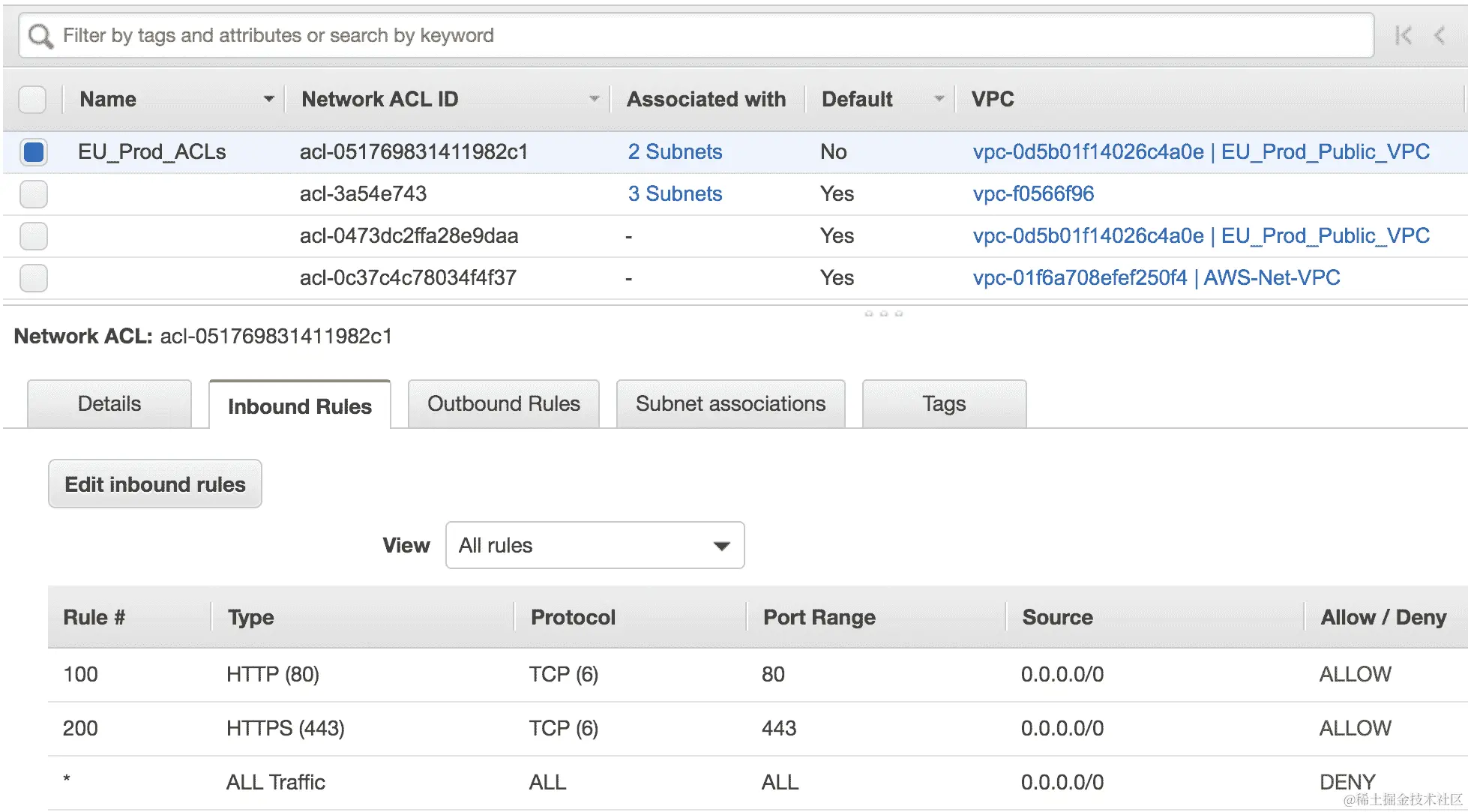Viewport: 1468px width, 812px height.
Task: Open the Name column sort arrow
Action: pos(268,99)
